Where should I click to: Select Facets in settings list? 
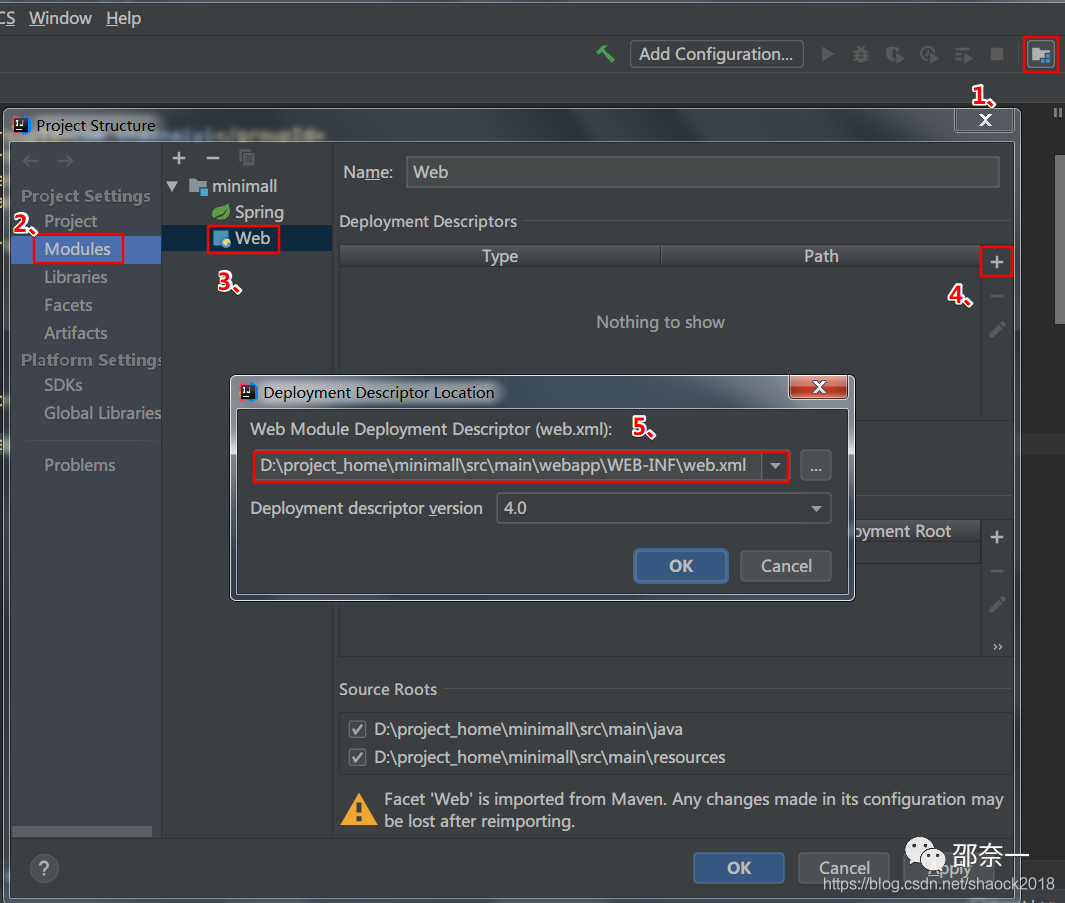point(68,305)
